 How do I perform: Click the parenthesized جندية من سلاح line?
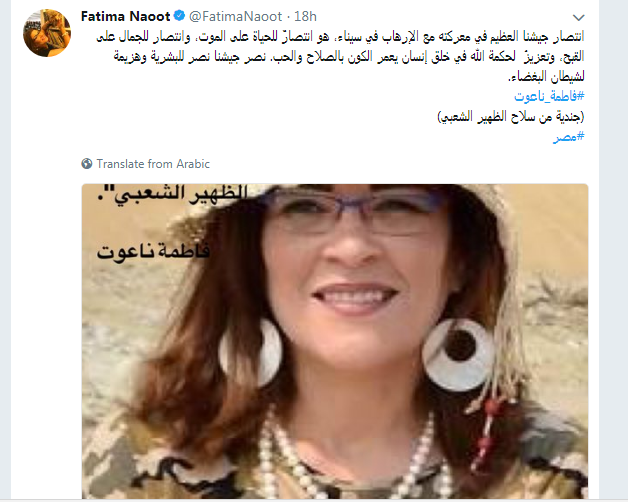click(x=511, y=117)
